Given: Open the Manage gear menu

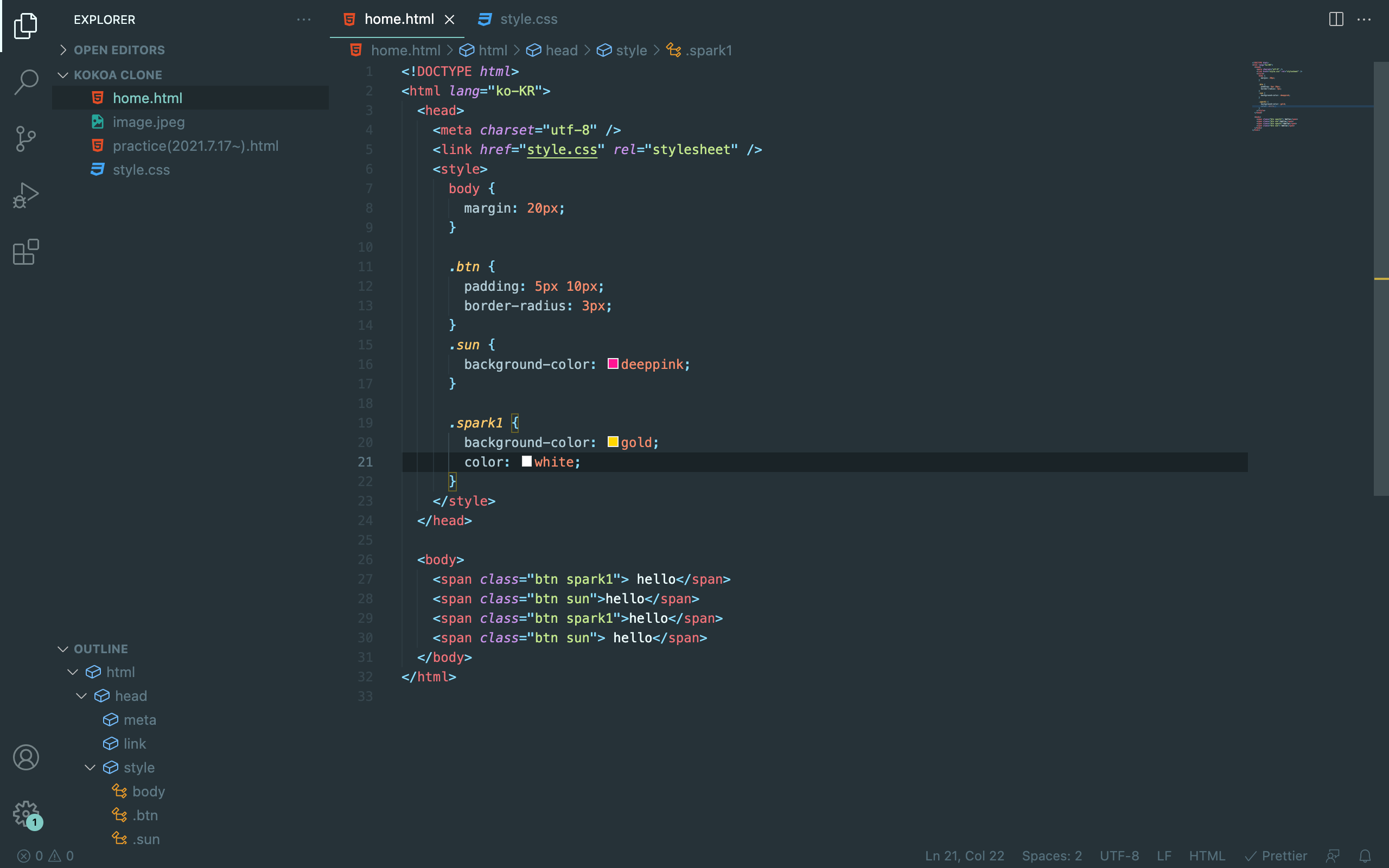Looking at the screenshot, I should 26,813.
